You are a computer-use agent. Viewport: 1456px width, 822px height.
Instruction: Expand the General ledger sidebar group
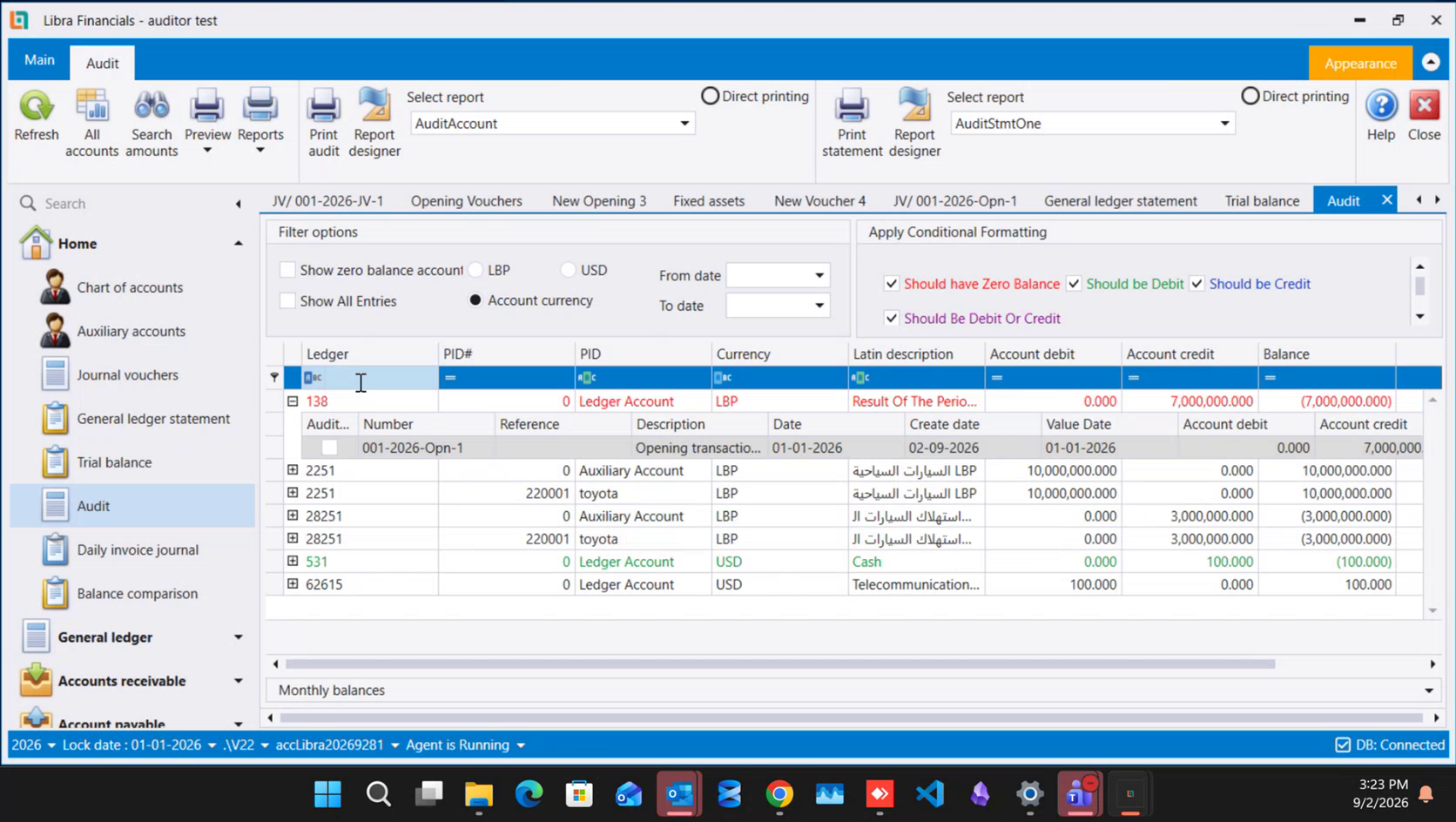click(x=238, y=637)
